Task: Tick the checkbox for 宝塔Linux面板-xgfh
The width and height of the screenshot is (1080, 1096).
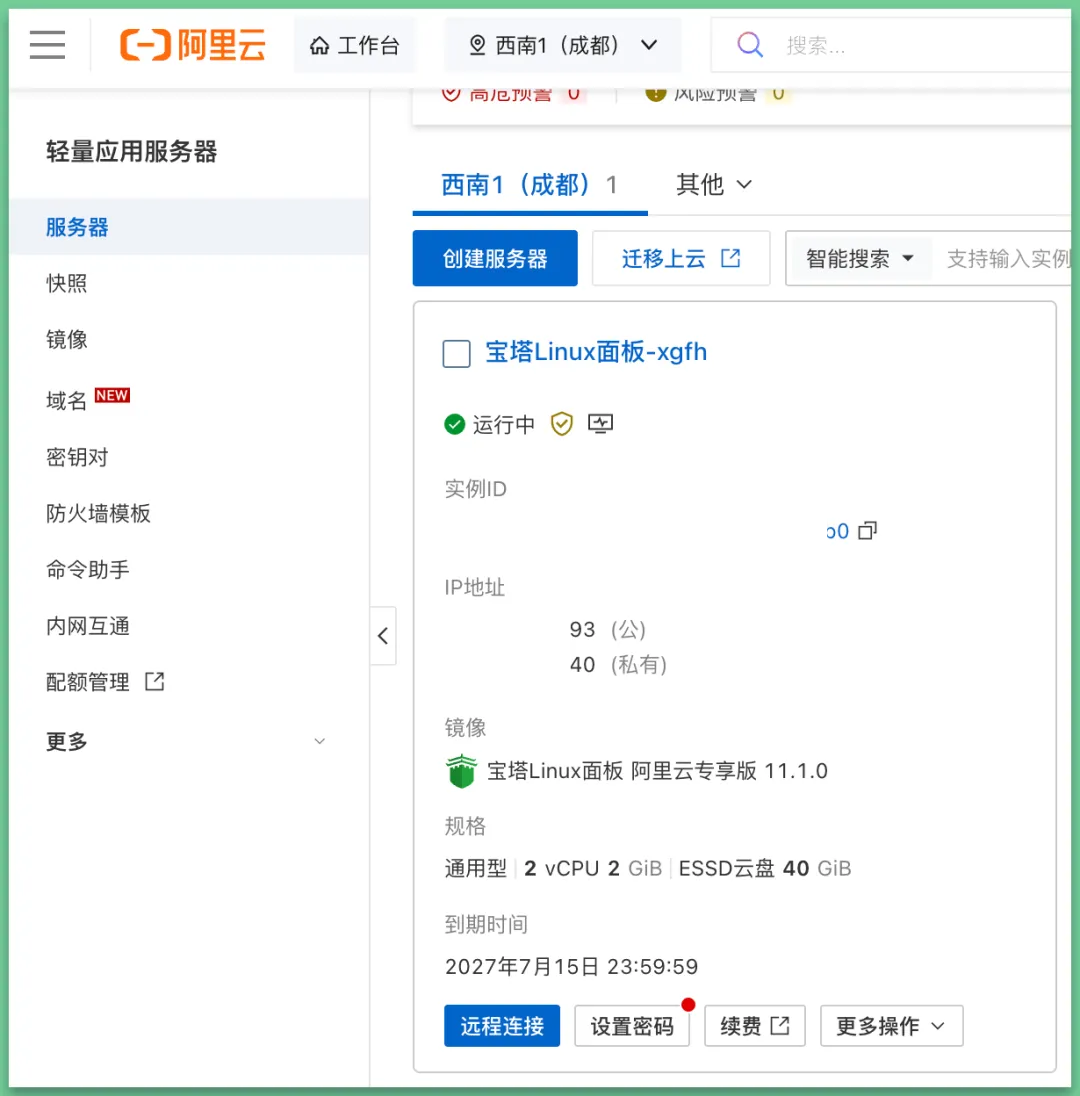Action: point(456,353)
